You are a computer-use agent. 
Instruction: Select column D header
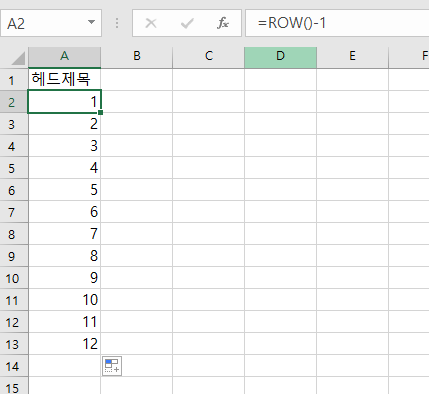point(280,56)
